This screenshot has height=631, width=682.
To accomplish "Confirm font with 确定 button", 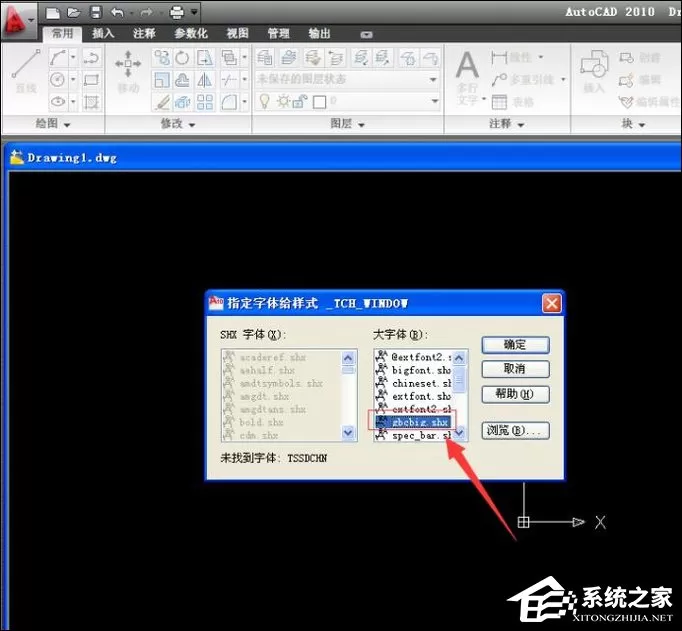I will (515, 345).
